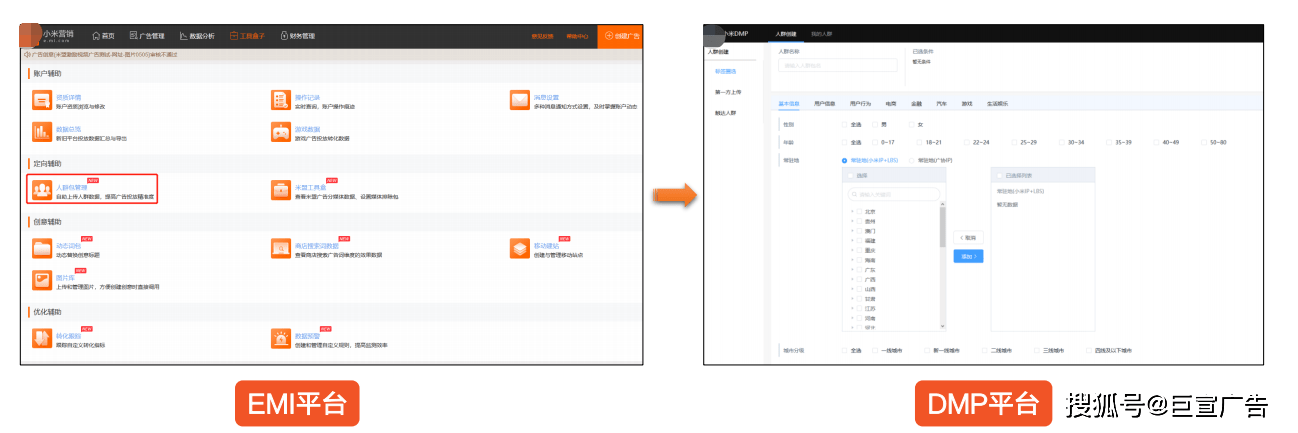
Task: Check 男 gender checkbox
Action: [874, 125]
